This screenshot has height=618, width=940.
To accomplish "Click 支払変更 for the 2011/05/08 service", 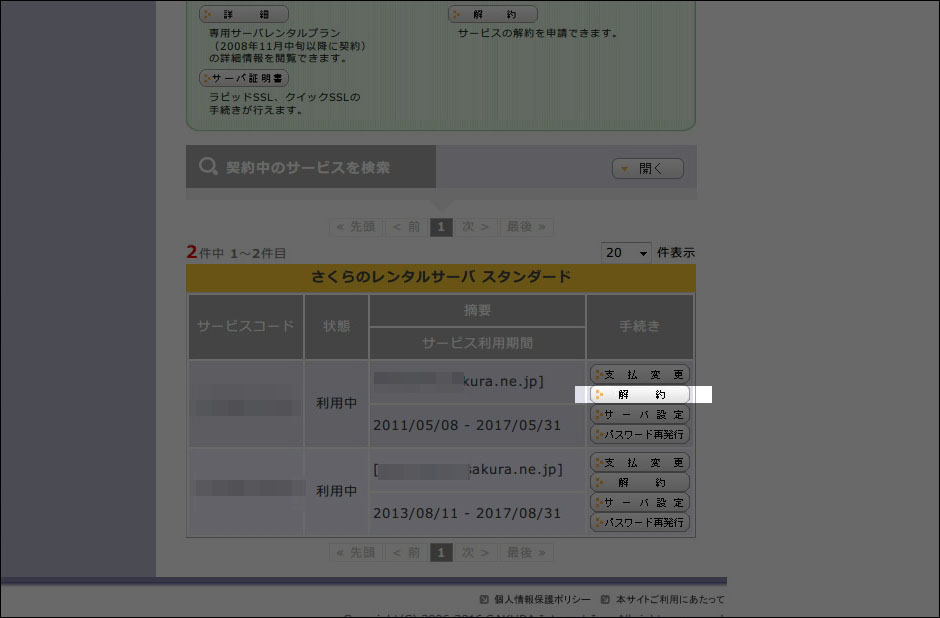I will 640,375.
